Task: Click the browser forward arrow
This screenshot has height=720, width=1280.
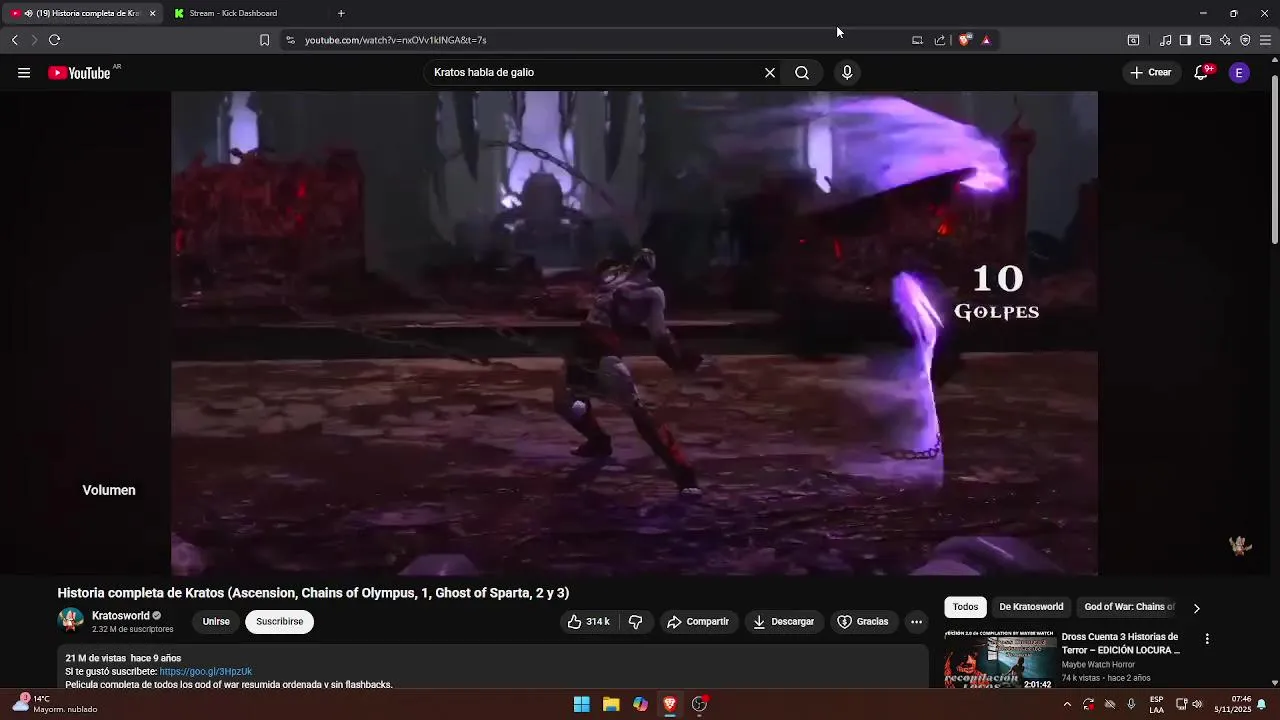Action: click(34, 40)
